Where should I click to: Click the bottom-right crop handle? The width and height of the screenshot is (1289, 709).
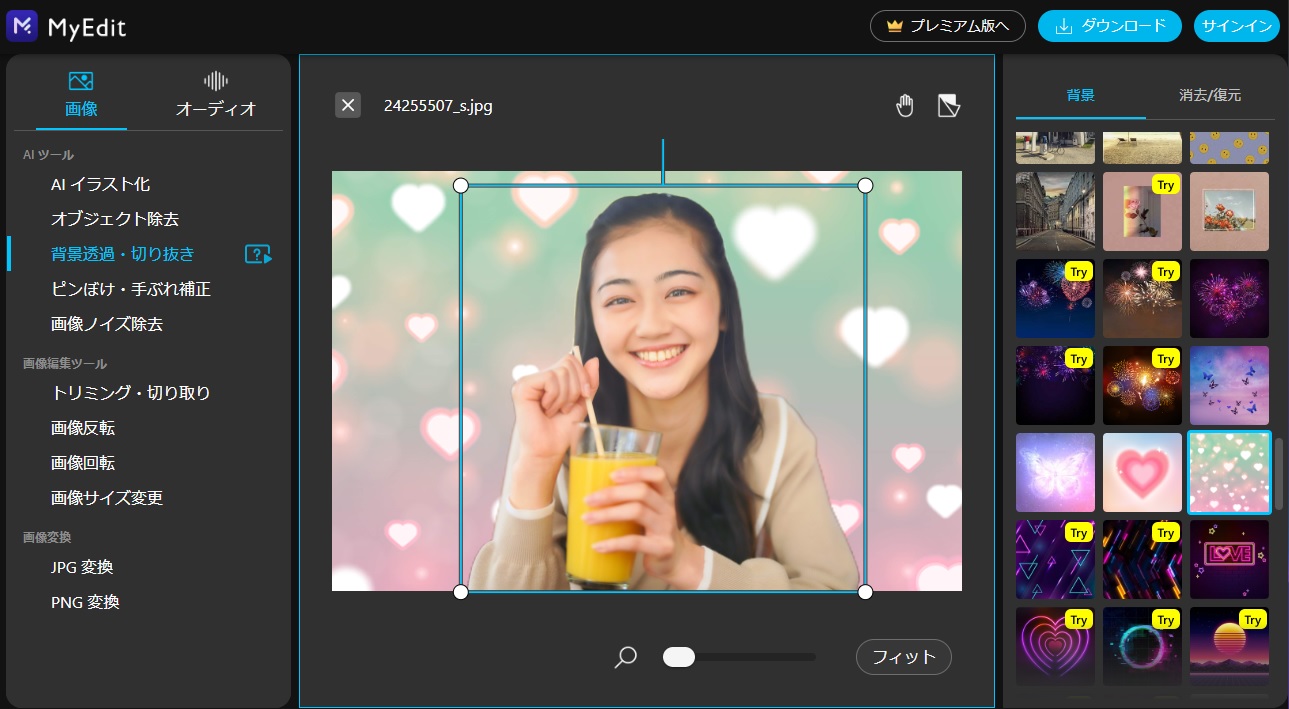click(x=865, y=592)
